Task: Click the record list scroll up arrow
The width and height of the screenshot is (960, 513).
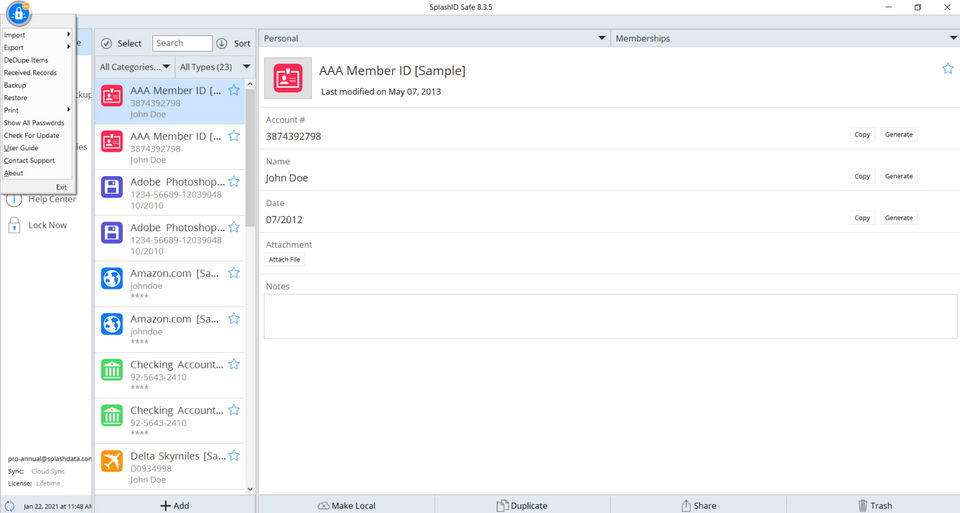Action: (x=250, y=84)
